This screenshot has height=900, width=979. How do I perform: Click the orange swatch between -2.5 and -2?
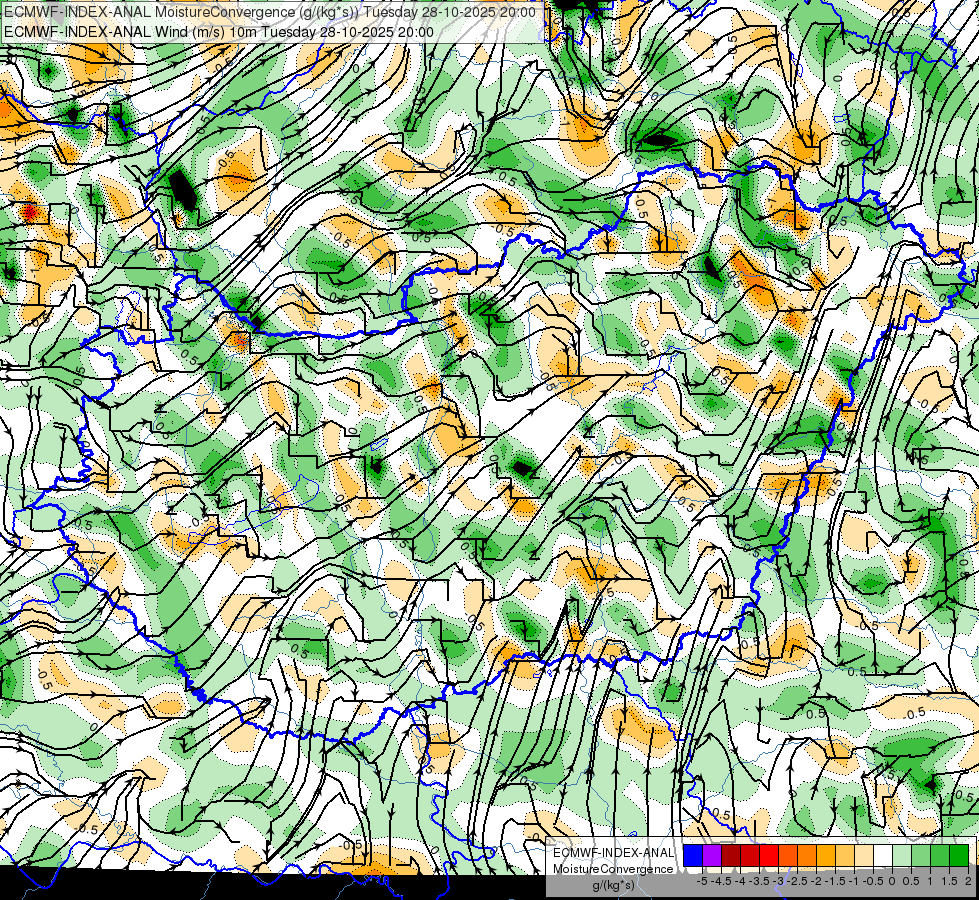click(x=807, y=856)
